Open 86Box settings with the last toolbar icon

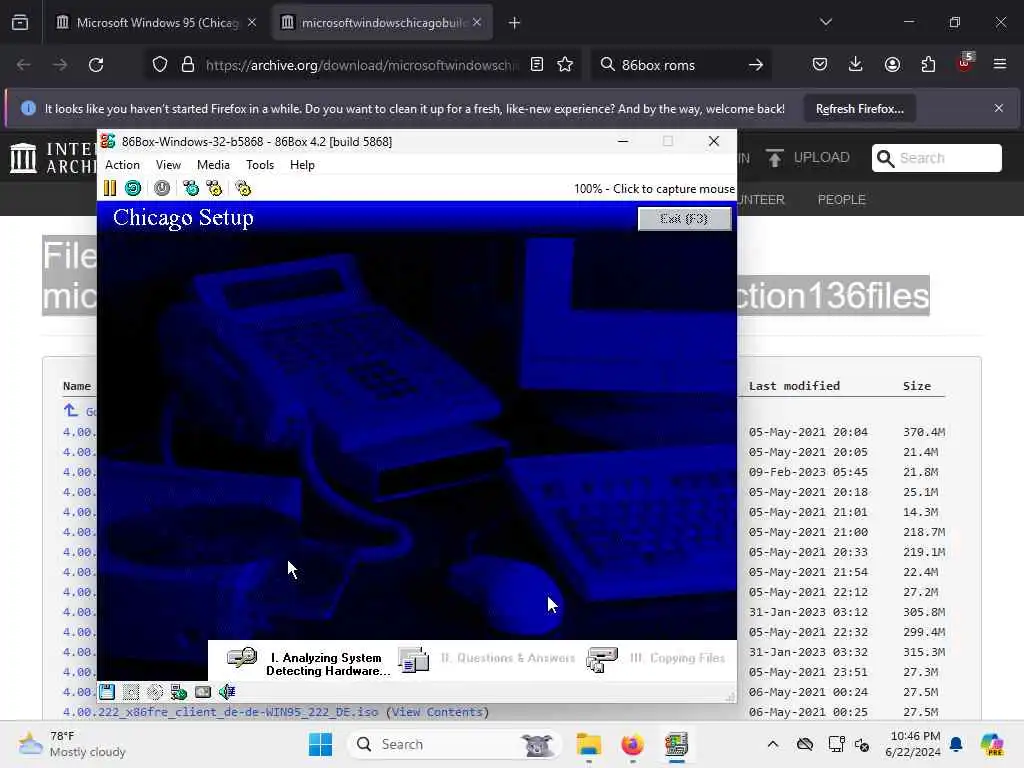(243, 189)
